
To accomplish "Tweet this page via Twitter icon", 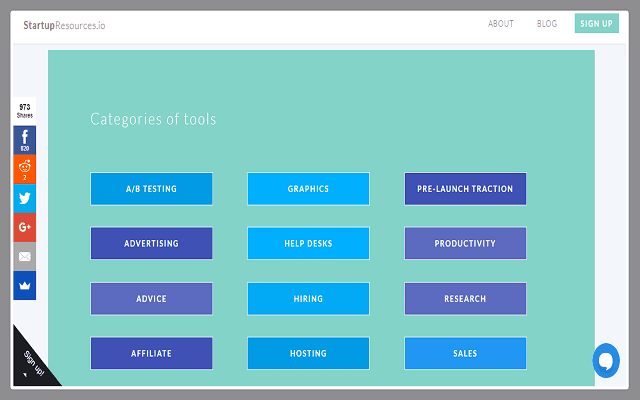I will [24, 198].
